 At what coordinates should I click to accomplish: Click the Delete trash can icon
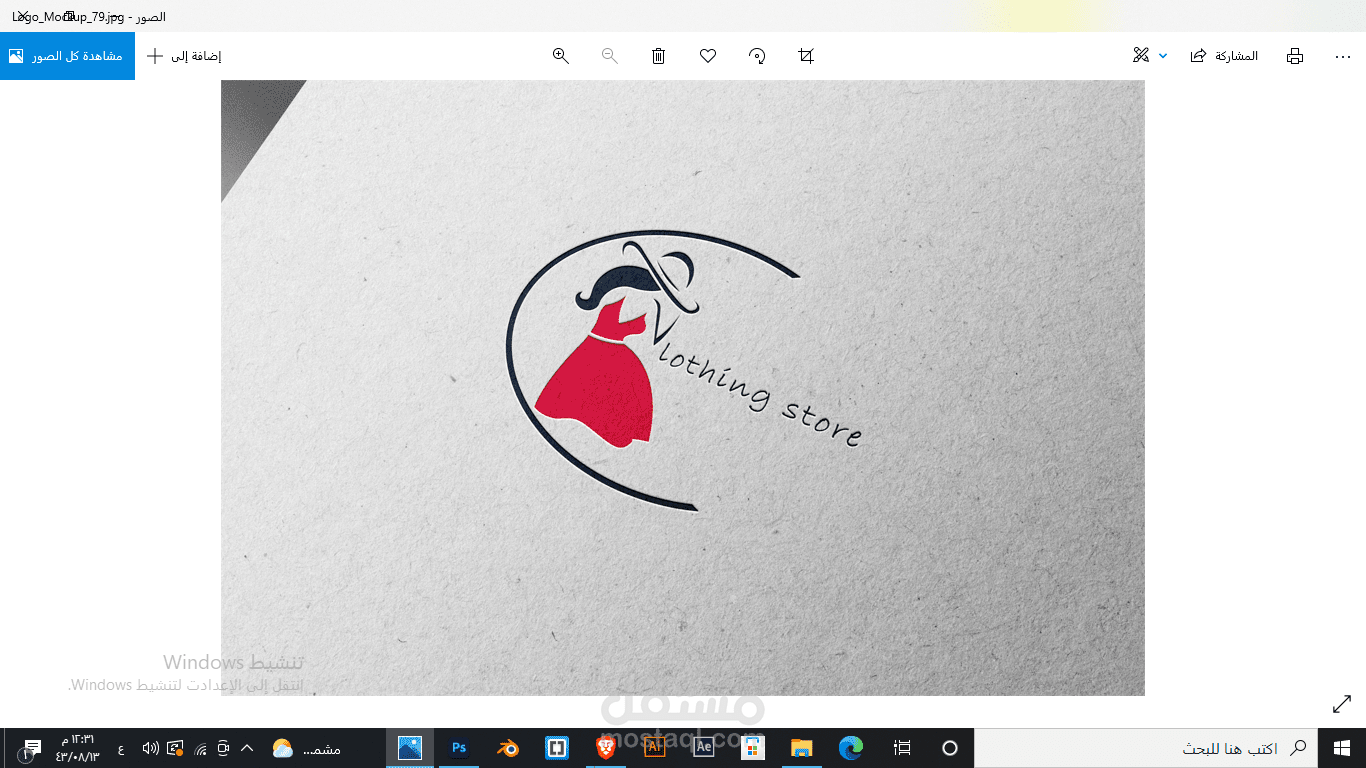[658, 56]
